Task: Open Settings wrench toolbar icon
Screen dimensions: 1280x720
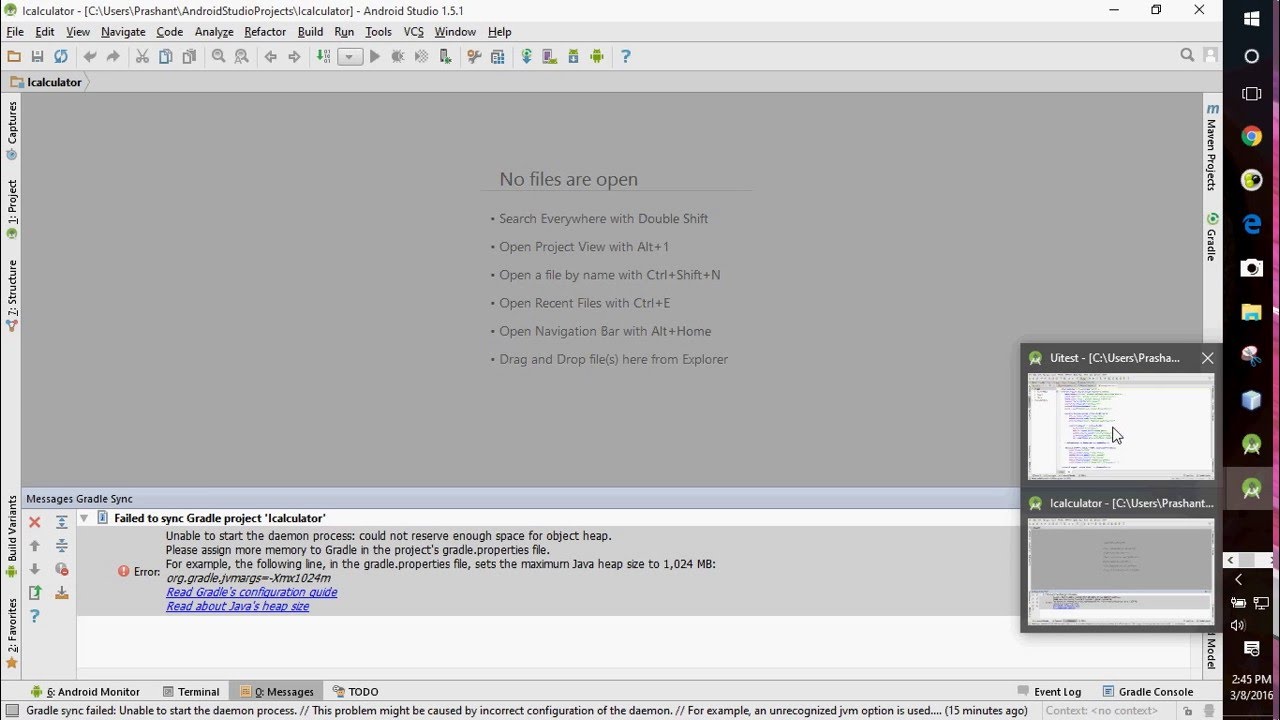Action: [474, 57]
